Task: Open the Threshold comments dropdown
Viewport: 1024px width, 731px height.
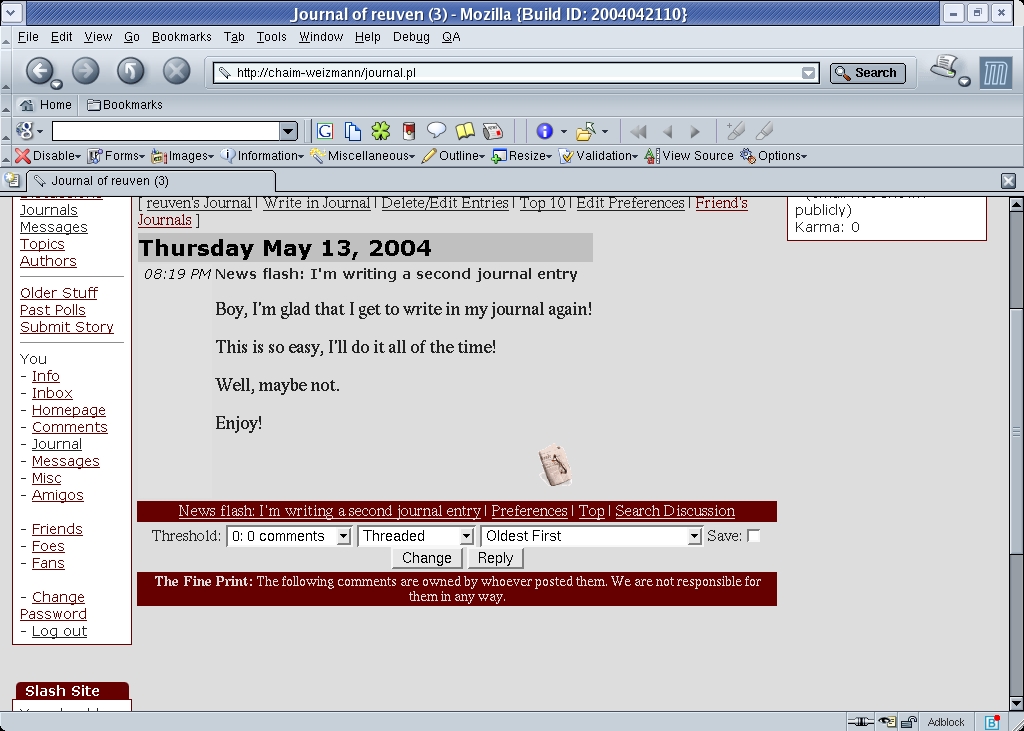Action: click(289, 536)
